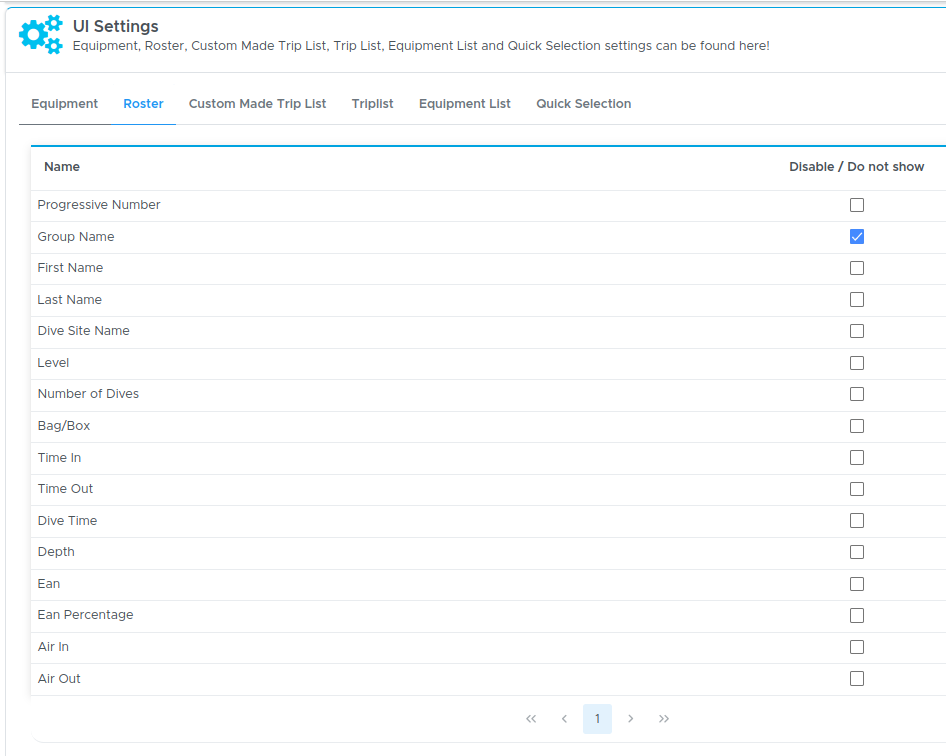Open the Custom Made Trip List tab
The height and width of the screenshot is (756, 946).
[x=258, y=104]
